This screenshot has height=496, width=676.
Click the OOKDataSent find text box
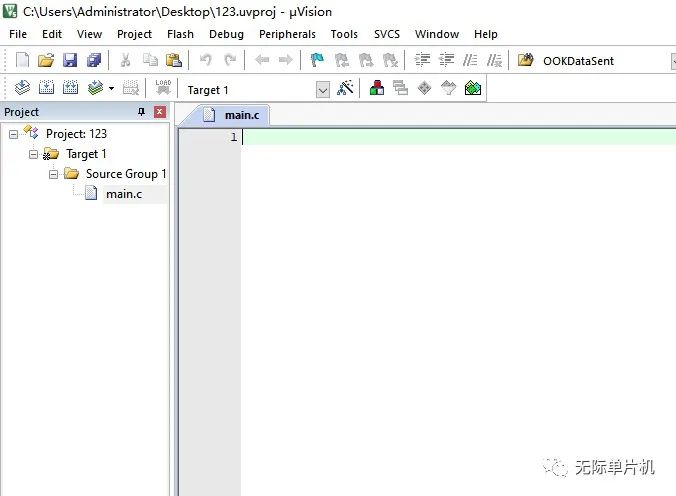[x=604, y=61]
